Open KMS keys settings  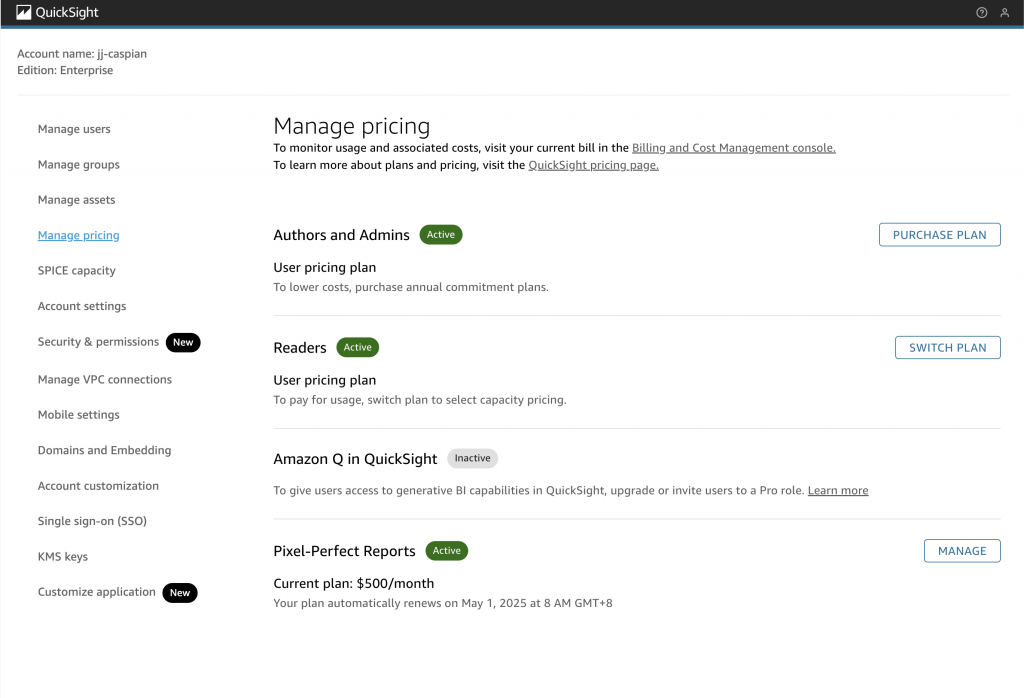[63, 557]
